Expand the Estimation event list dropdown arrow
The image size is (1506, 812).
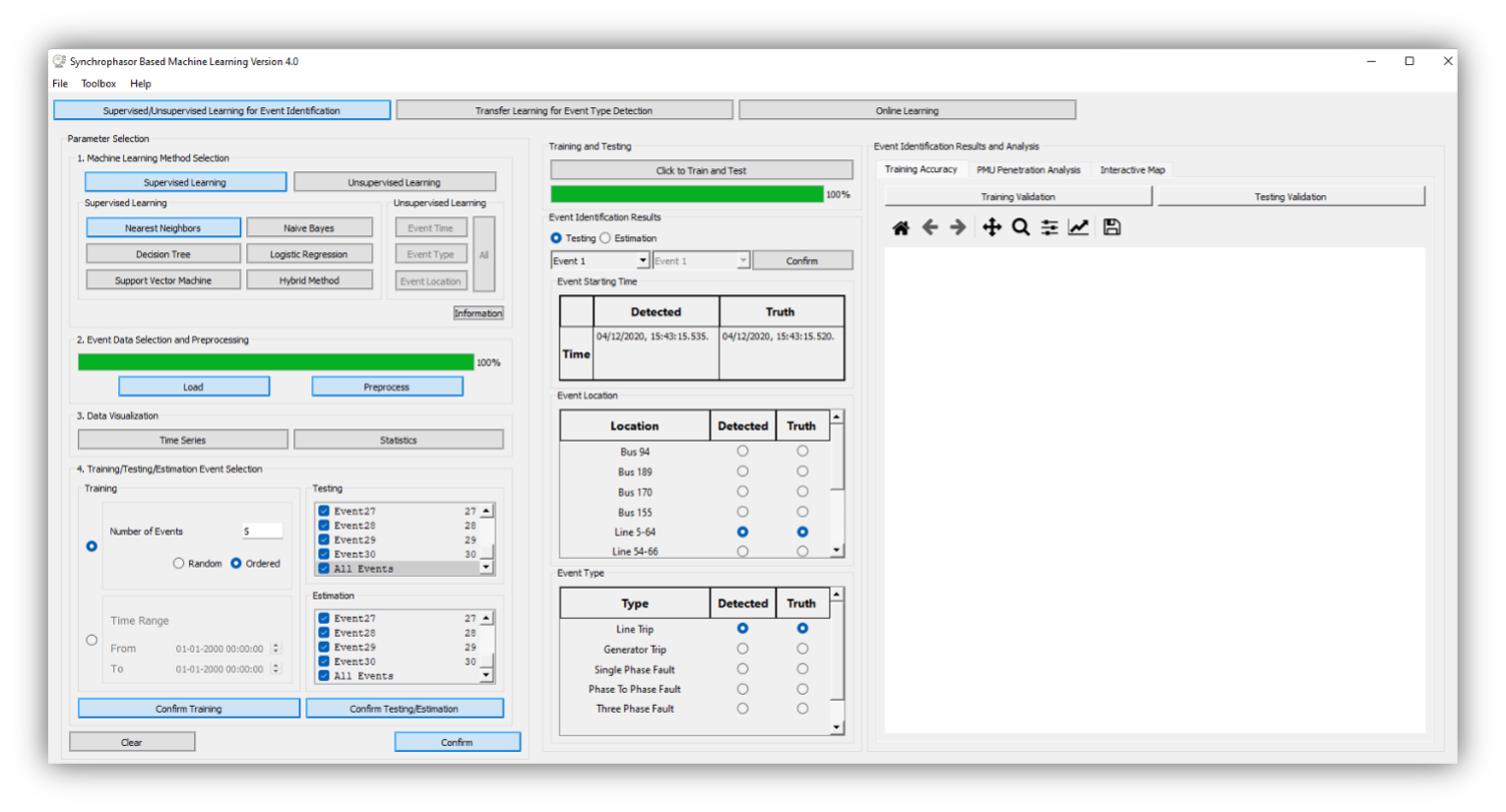(x=486, y=675)
